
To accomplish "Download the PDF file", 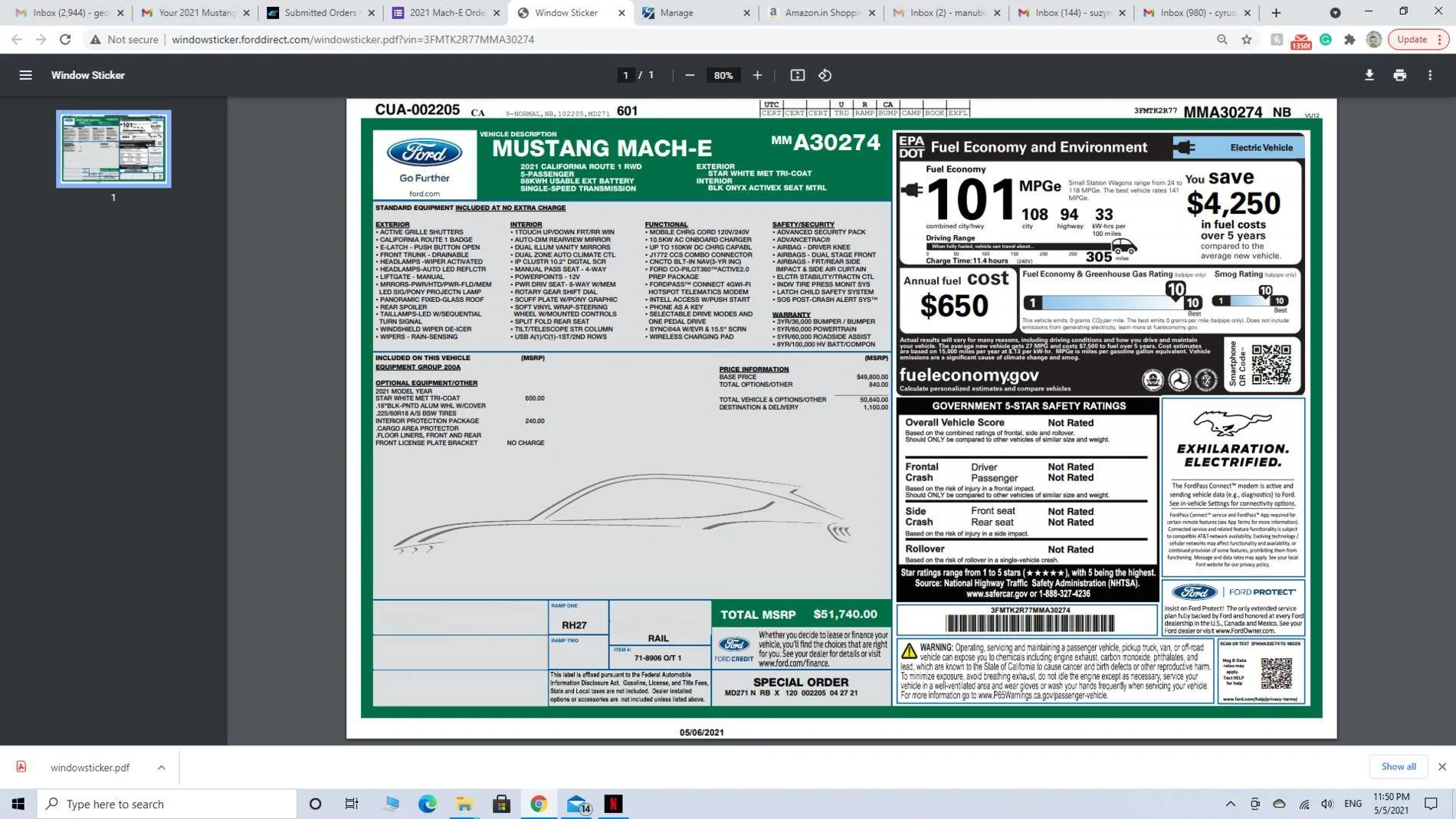I will coord(1369,75).
